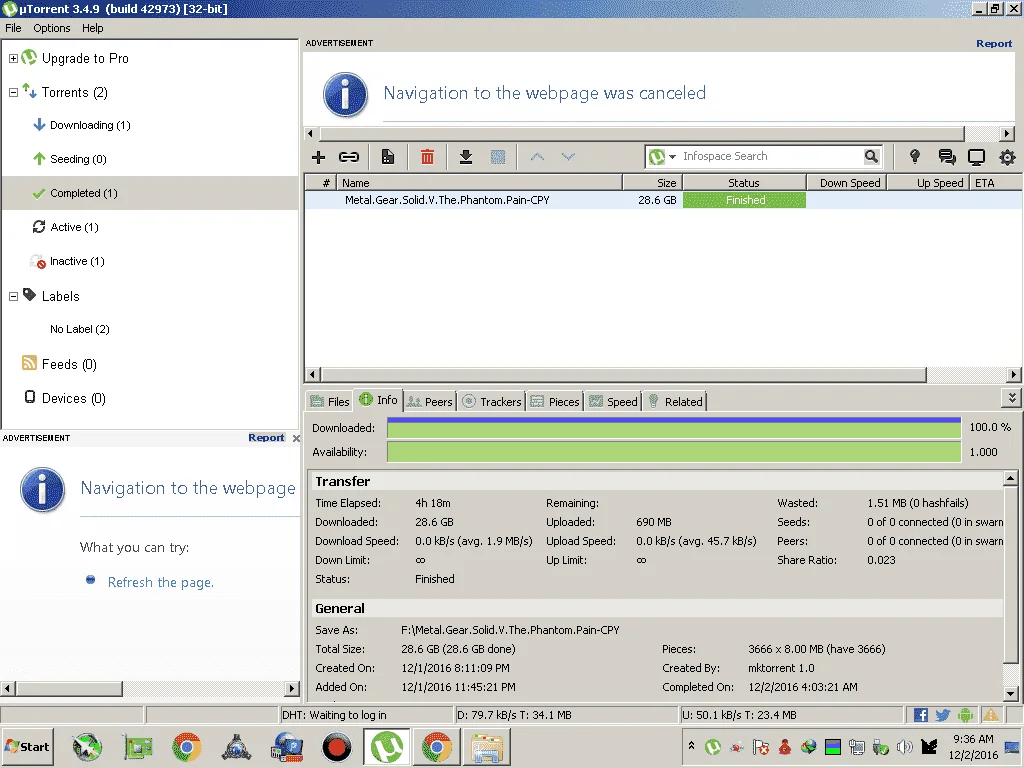Open Preferences gear icon
1024x768 pixels.
point(1008,157)
